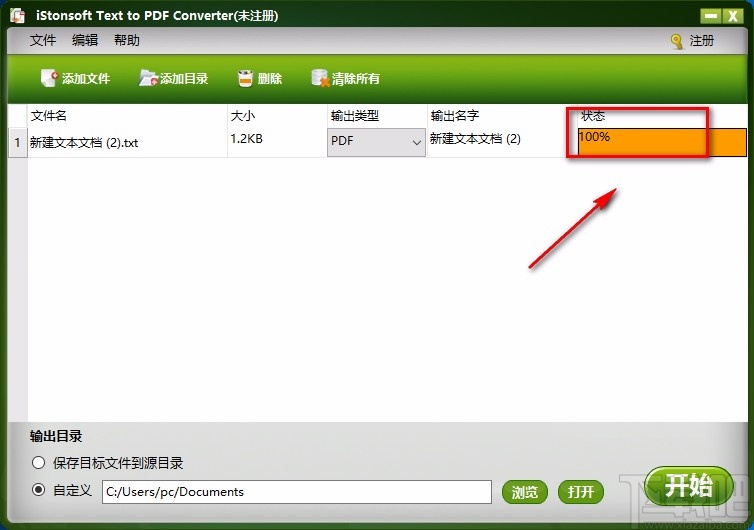Click the Delete (删除) trash icon
Image resolution: width=754 pixels, height=530 pixels.
pyautogui.click(x=245, y=78)
